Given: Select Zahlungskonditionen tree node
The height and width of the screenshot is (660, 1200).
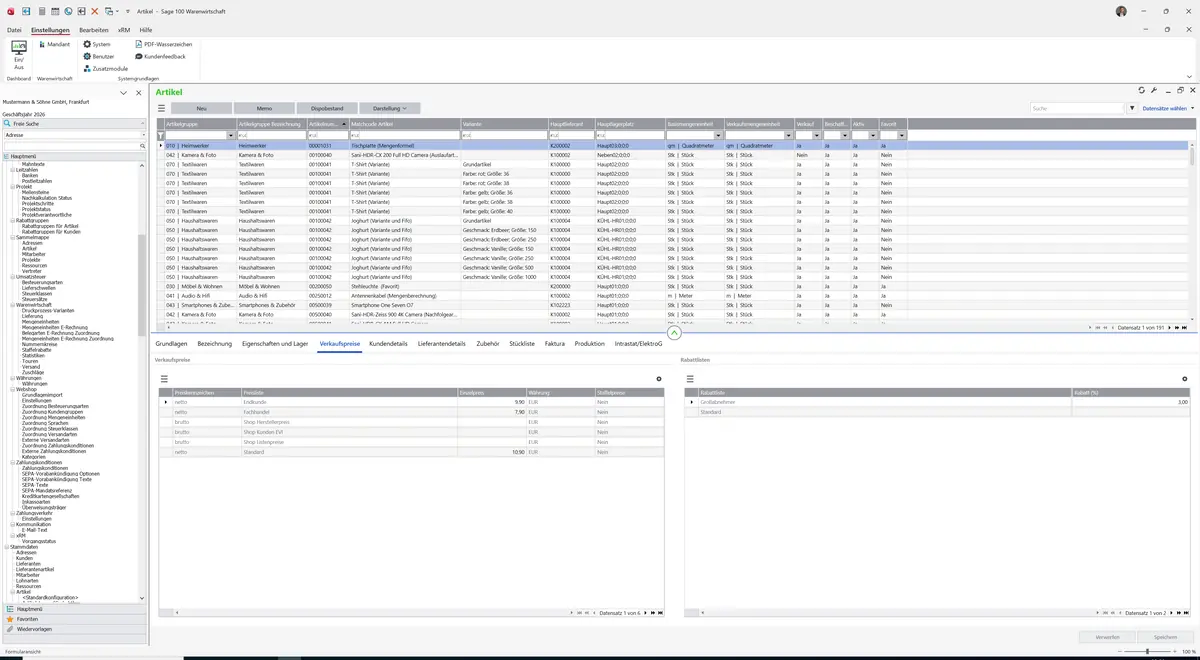Looking at the screenshot, I should click(39, 463).
